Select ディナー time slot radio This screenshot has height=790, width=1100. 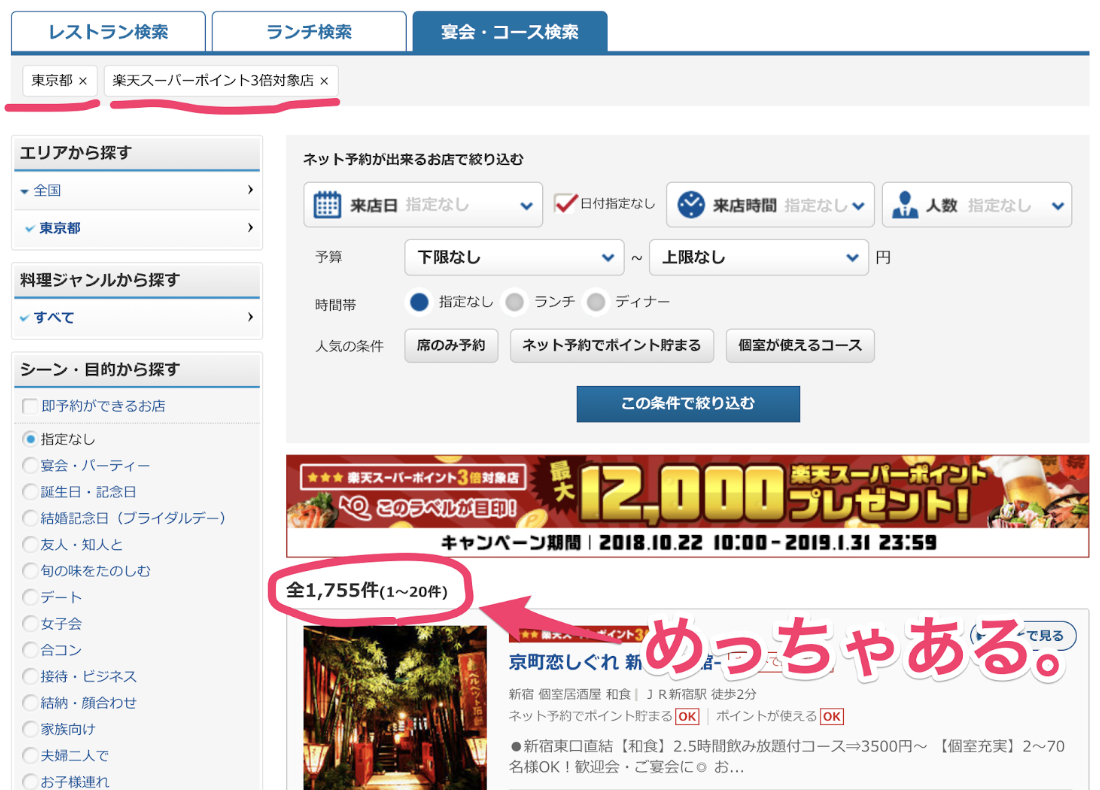pos(596,302)
